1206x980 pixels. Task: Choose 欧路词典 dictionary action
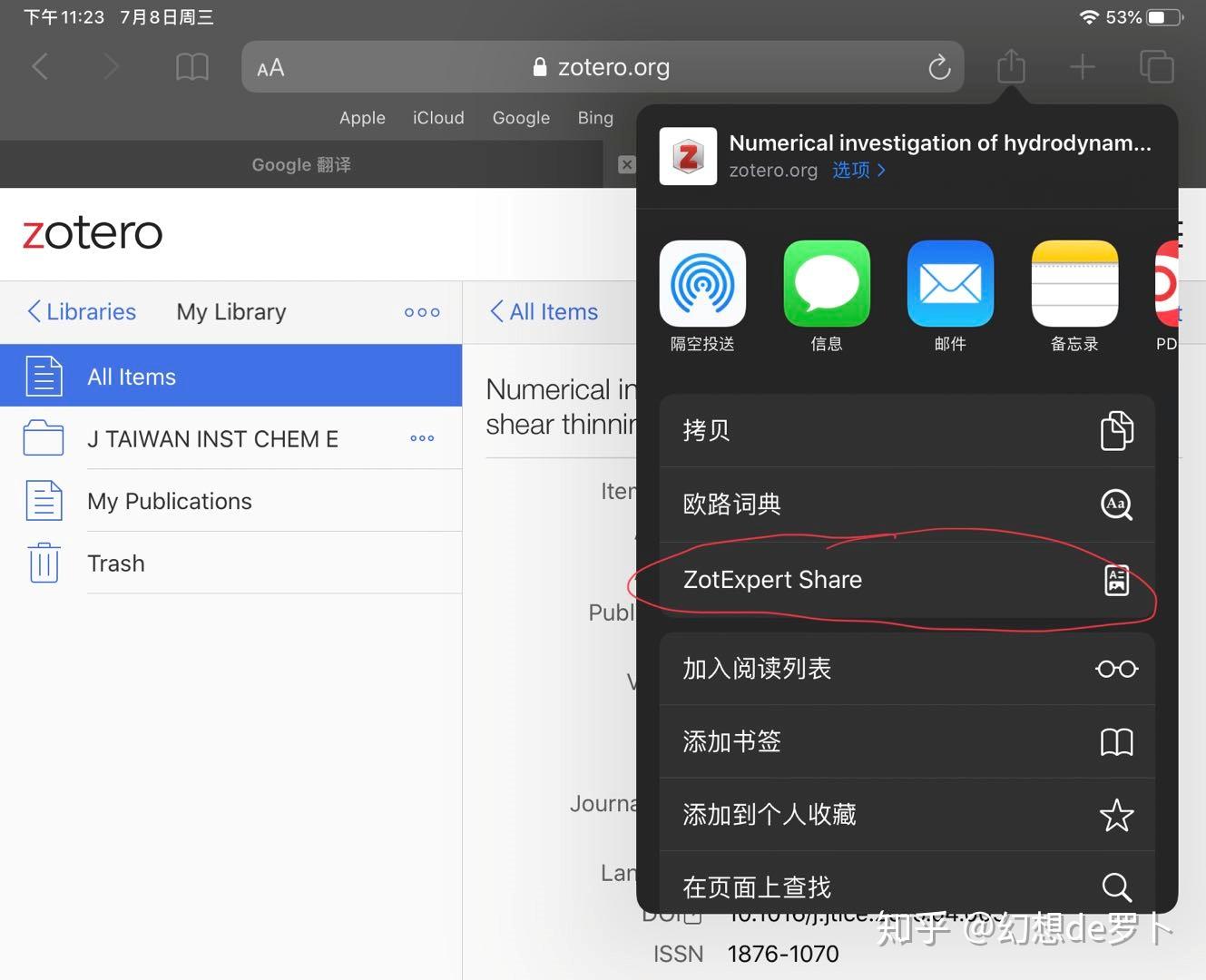click(907, 505)
